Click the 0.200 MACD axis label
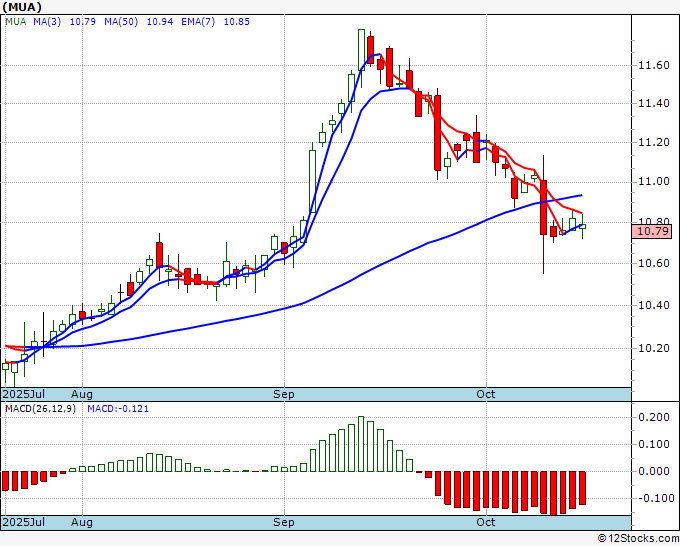Image resolution: width=680 pixels, height=546 pixels. pyautogui.click(x=654, y=418)
